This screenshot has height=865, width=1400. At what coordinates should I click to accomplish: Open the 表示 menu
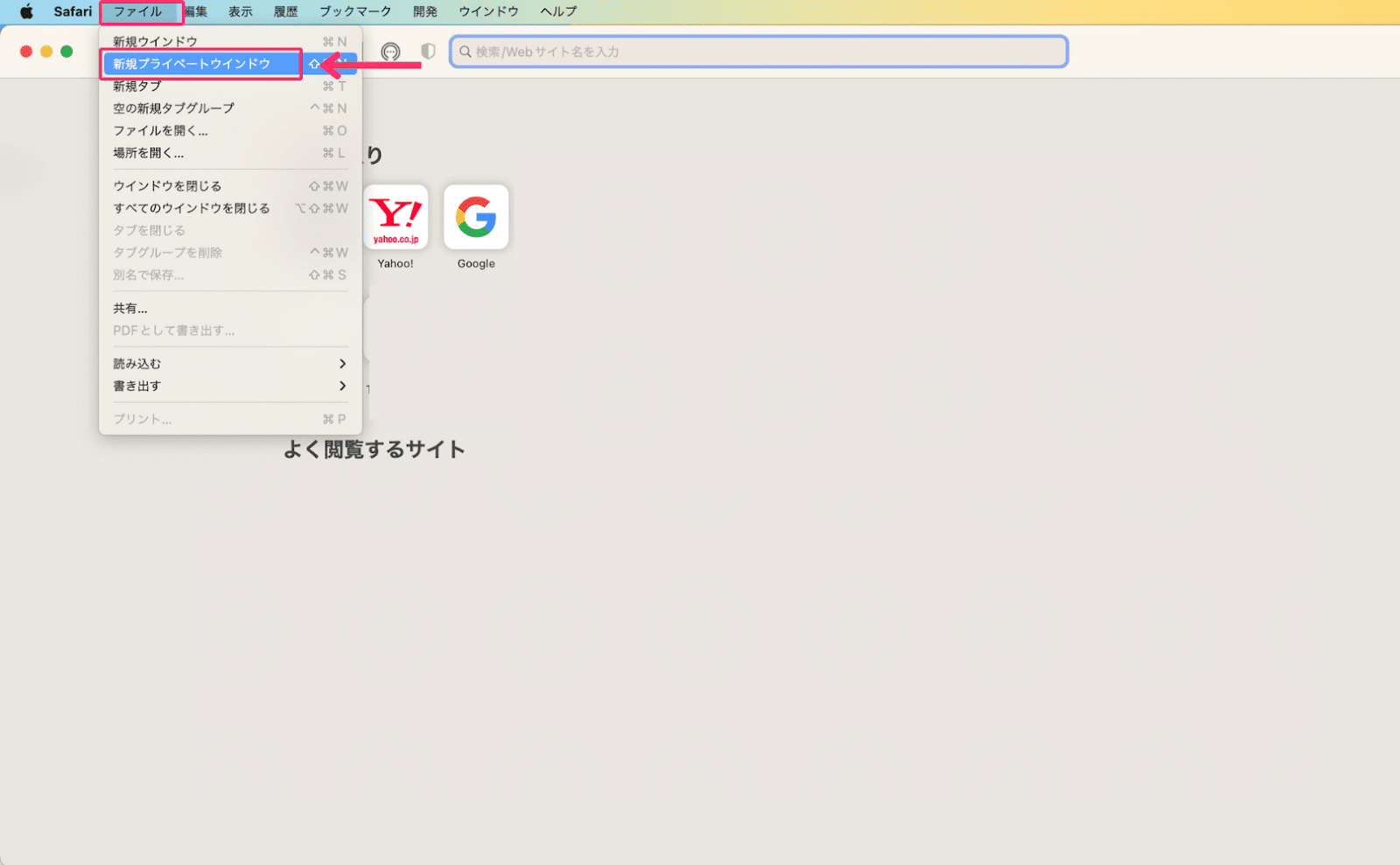click(x=241, y=12)
